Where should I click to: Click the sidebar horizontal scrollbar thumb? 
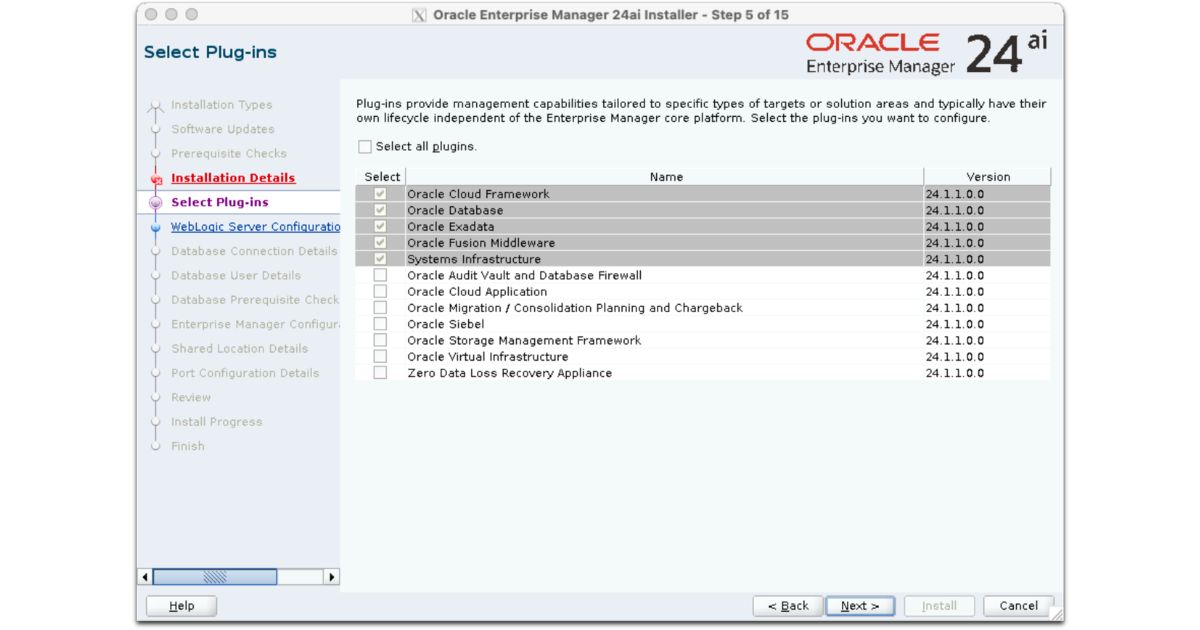pos(215,577)
